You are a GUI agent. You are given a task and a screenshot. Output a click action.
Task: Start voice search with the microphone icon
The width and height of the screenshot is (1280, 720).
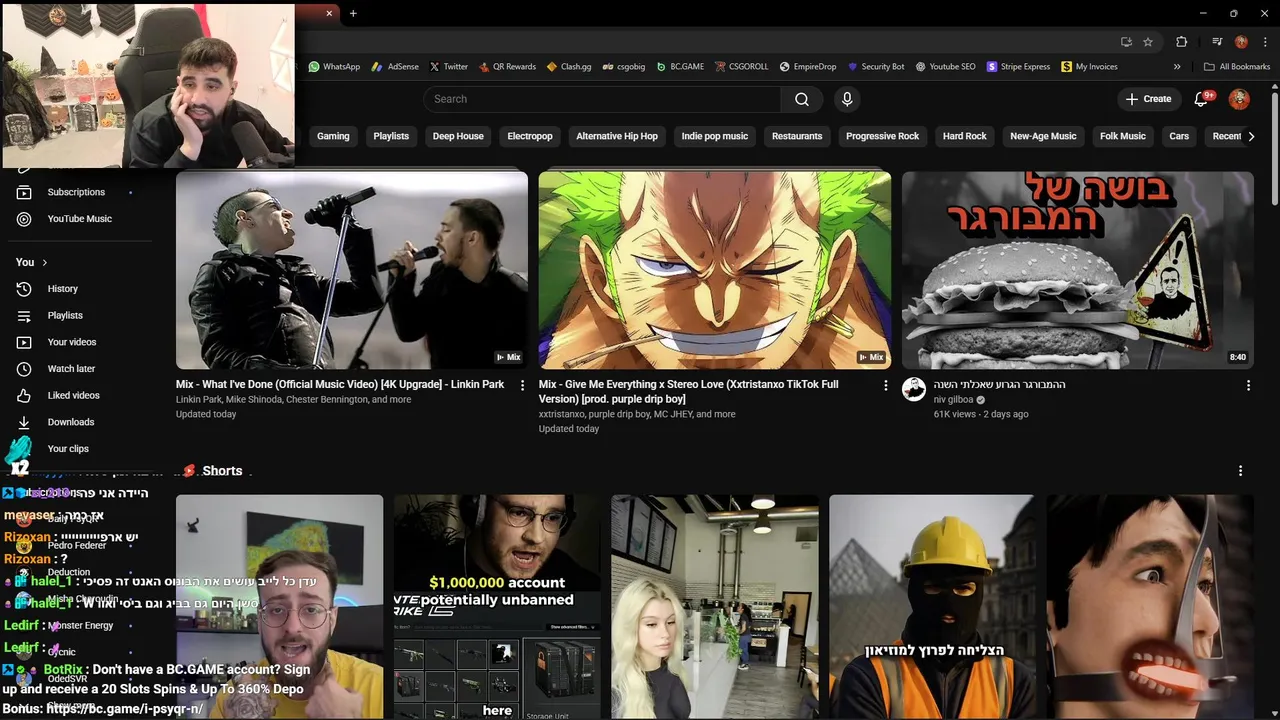pyautogui.click(x=847, y=99)
